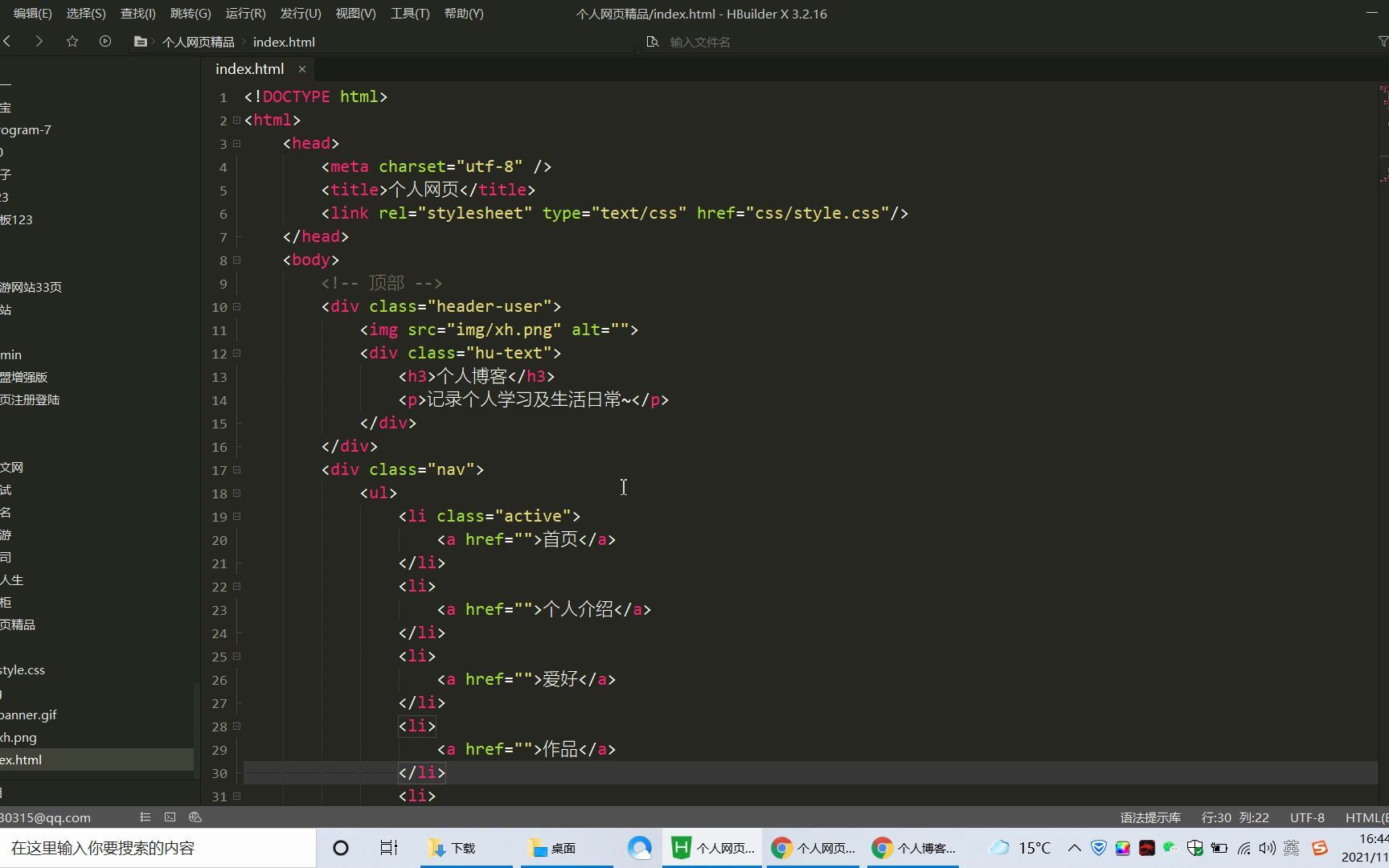Open the document outline icon in the status bar
The width and height of the screenshot is (1389, 868).
145,817
